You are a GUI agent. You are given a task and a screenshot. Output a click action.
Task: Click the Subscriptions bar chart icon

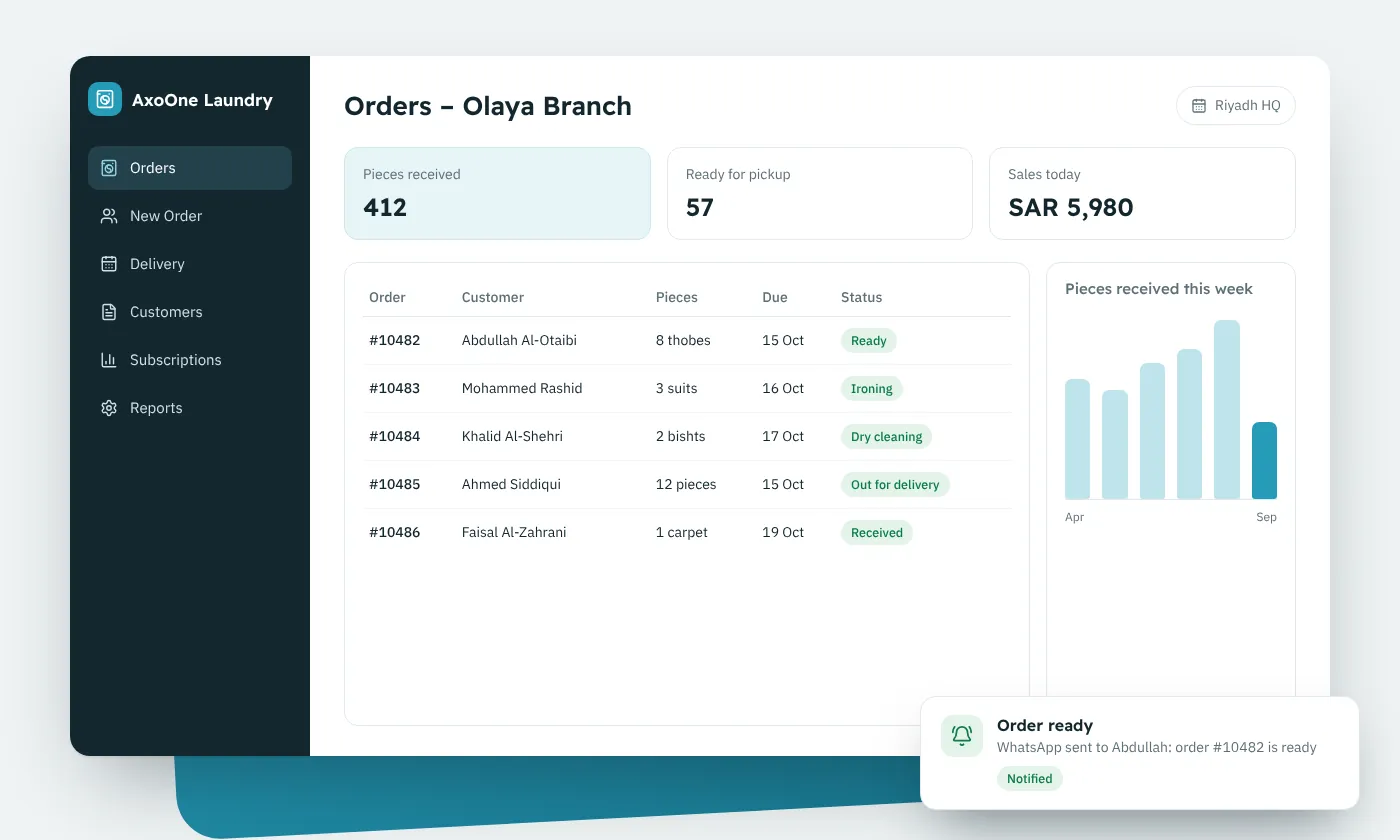click(109, 360)
